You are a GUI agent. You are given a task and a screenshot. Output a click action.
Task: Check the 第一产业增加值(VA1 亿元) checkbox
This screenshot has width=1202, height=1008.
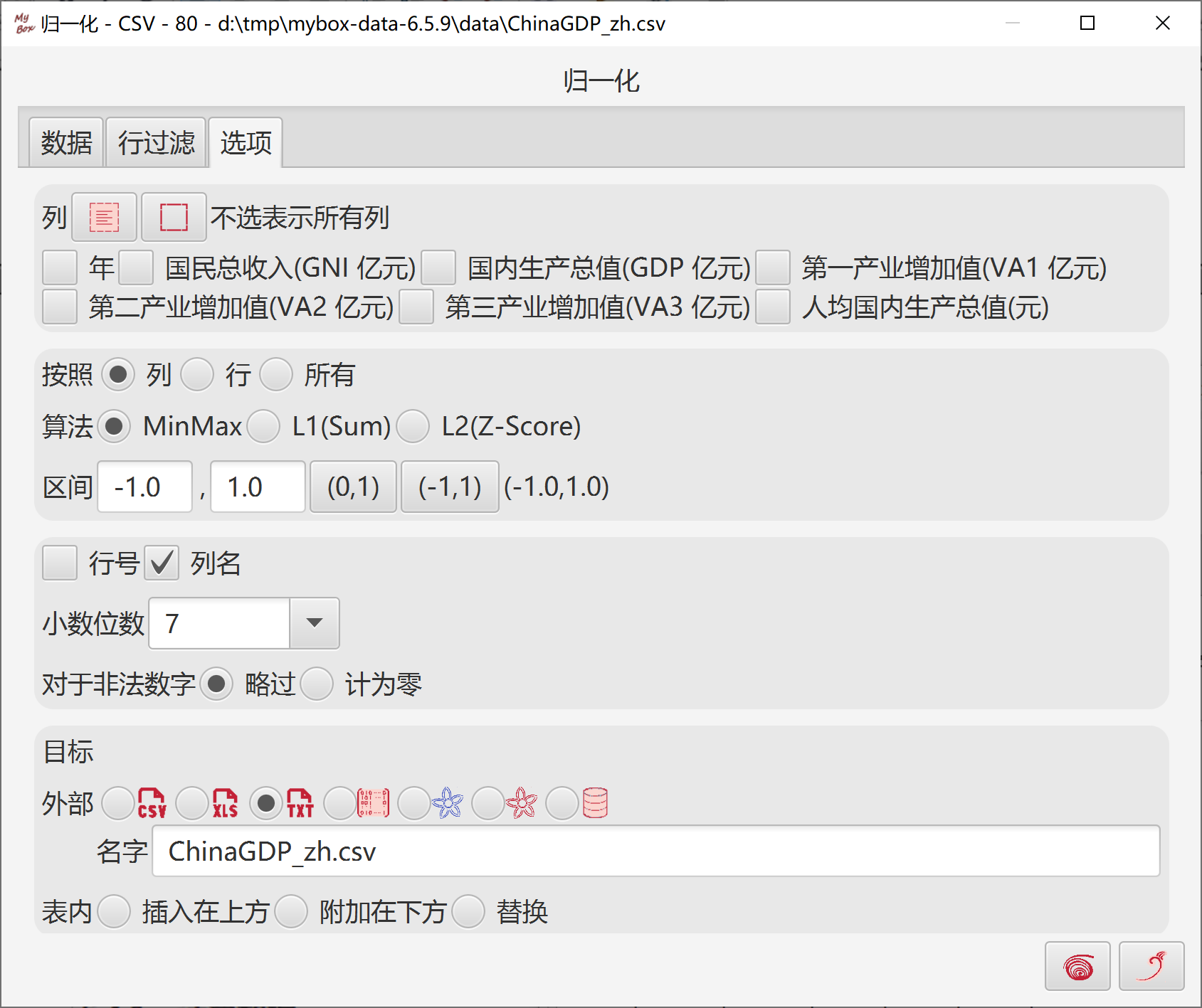pos(773,267)
